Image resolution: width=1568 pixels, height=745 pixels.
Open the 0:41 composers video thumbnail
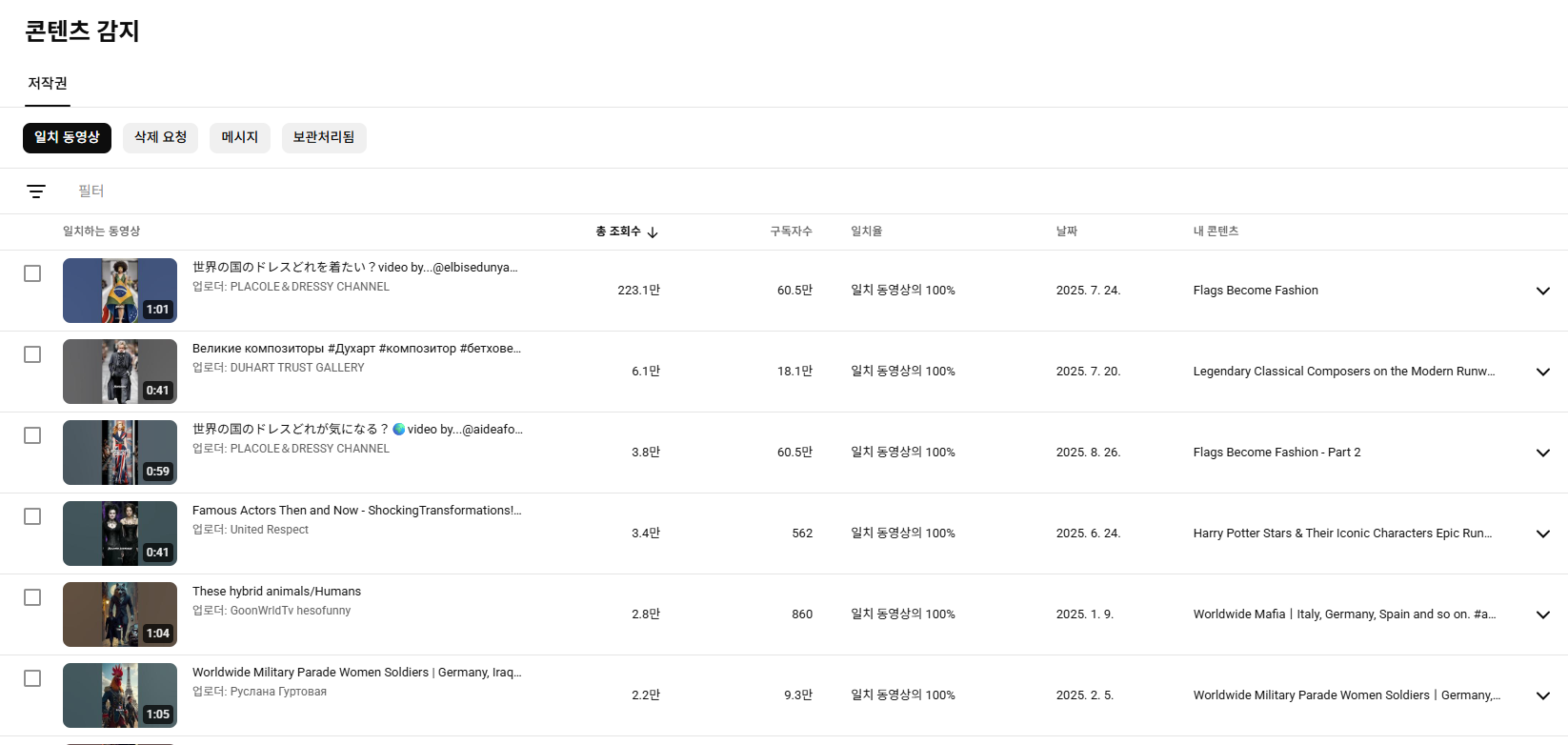tap(120, 372)
